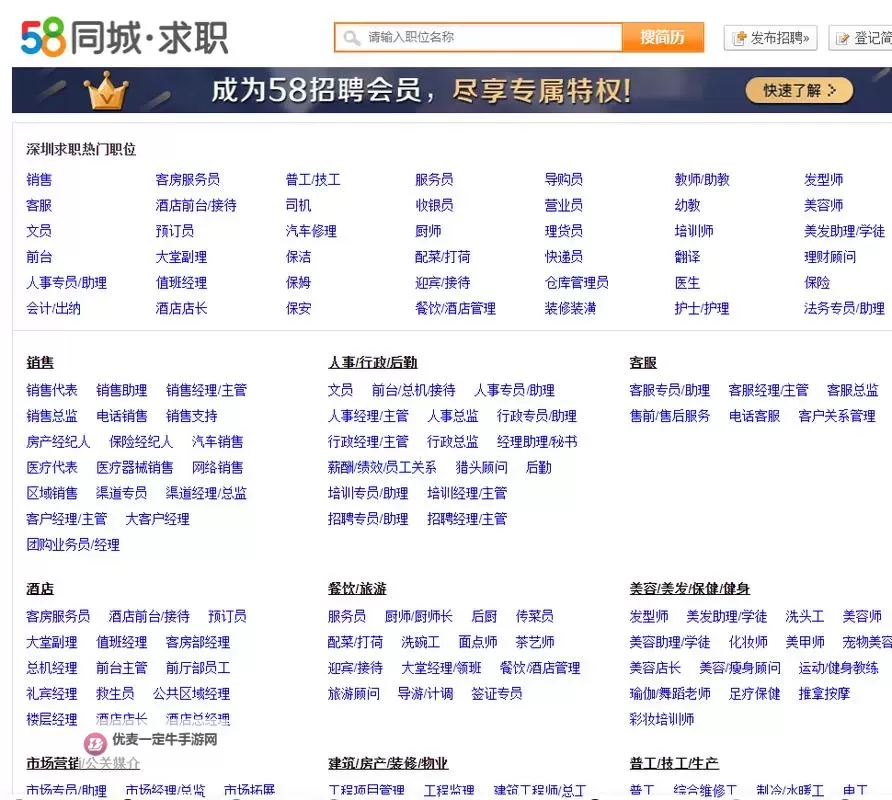Open 运动/健身教练 link
The width and height of the screenshot is (892, 800).
click(839, 668)
